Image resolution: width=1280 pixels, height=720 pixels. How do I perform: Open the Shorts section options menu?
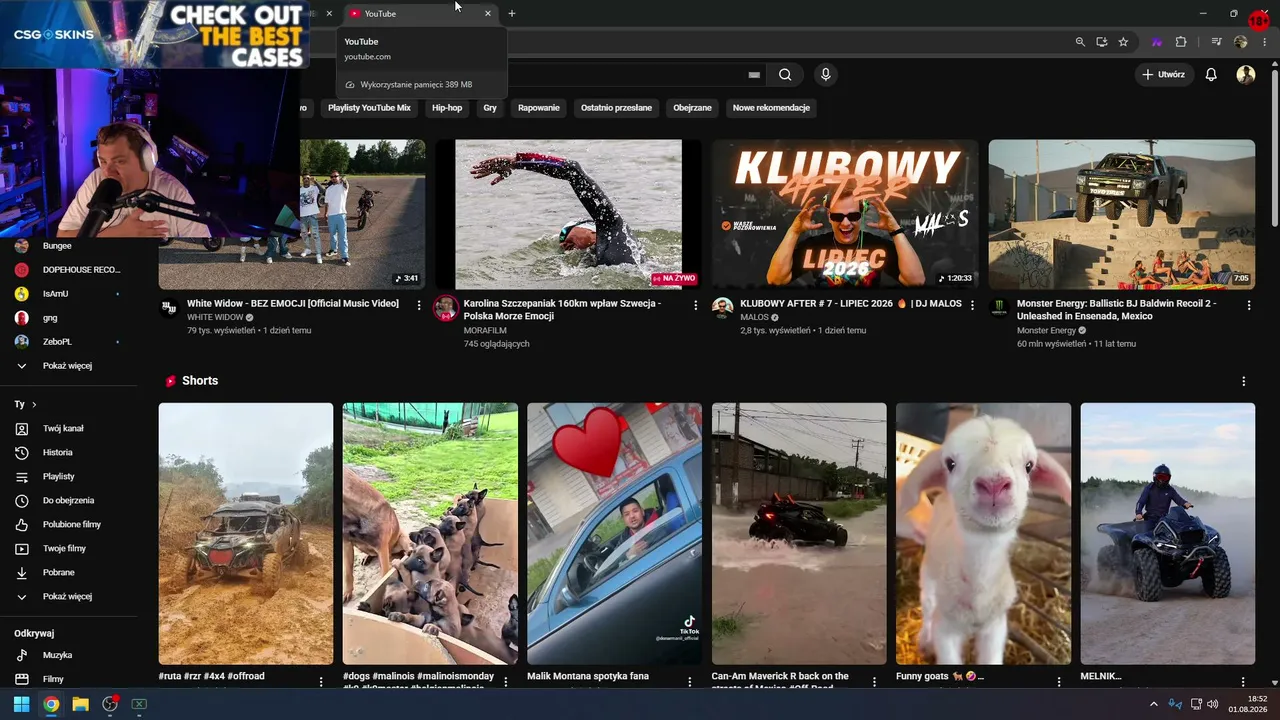point(1244,381)
